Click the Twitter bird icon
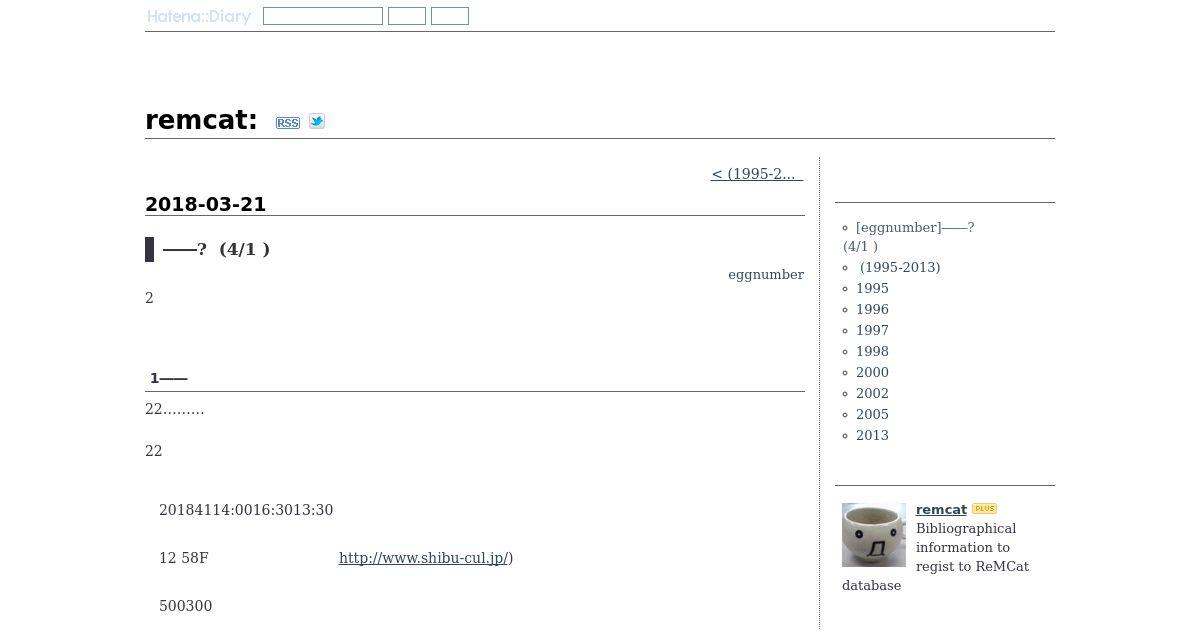 (317, 121)
